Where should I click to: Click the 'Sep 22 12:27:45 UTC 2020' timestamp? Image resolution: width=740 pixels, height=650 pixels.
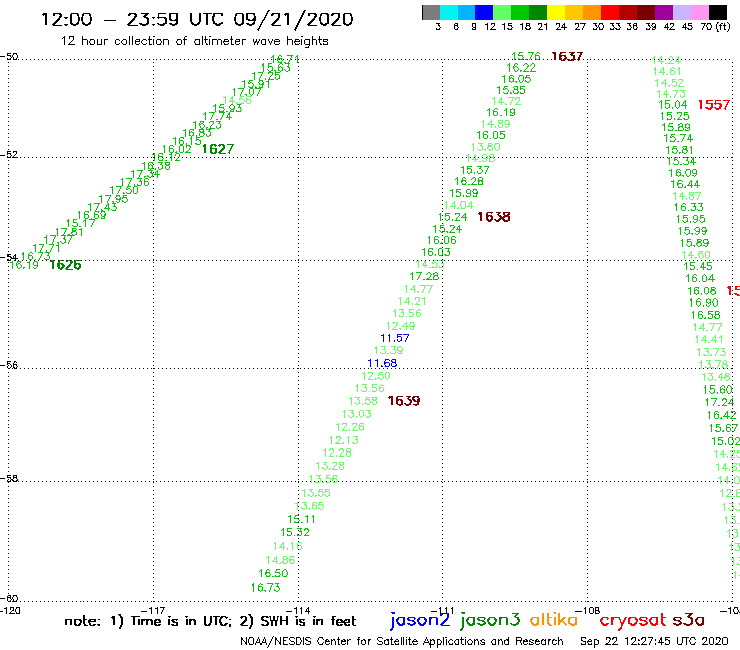(x=654, y=642)
